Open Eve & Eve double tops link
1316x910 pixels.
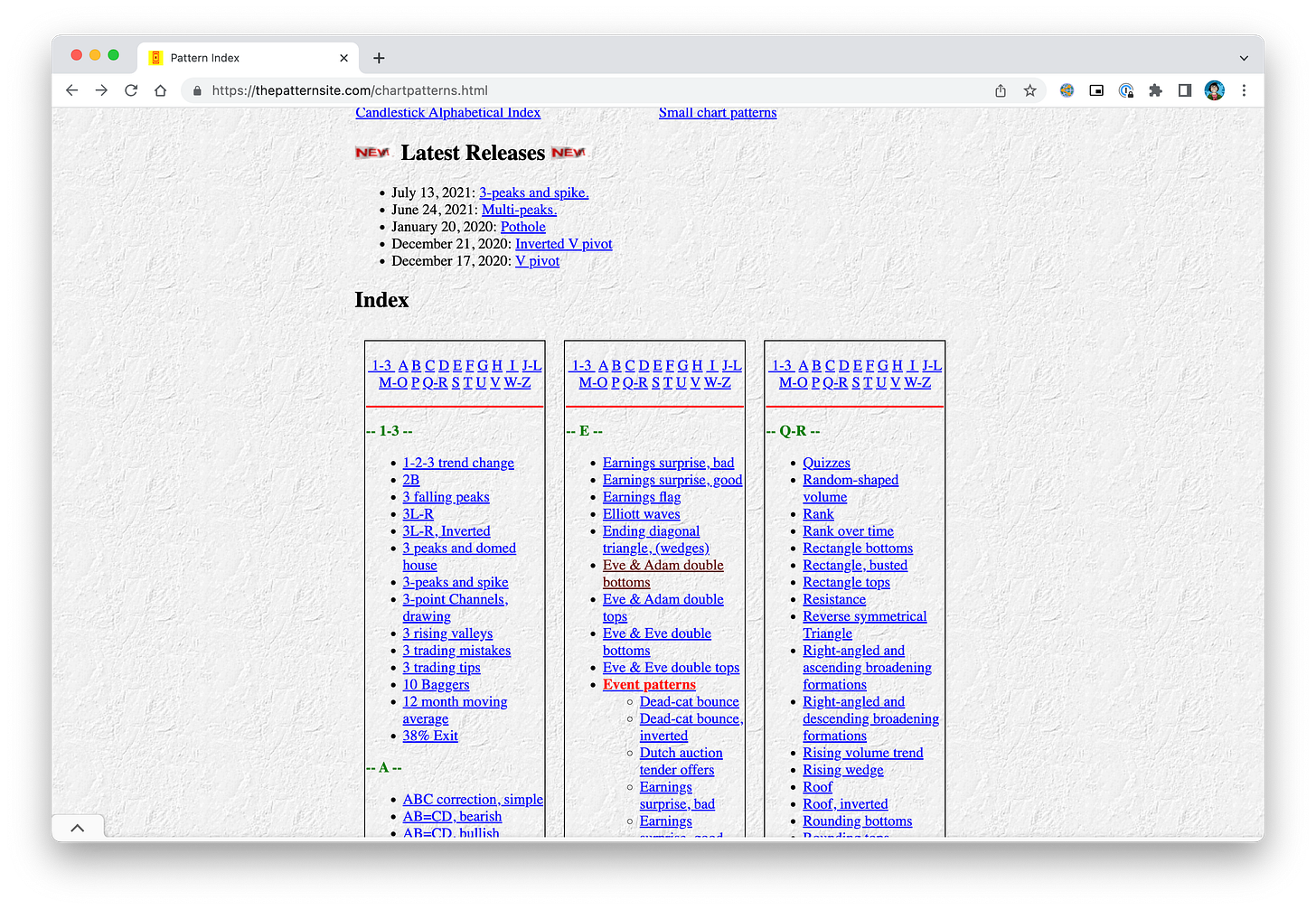671,668
